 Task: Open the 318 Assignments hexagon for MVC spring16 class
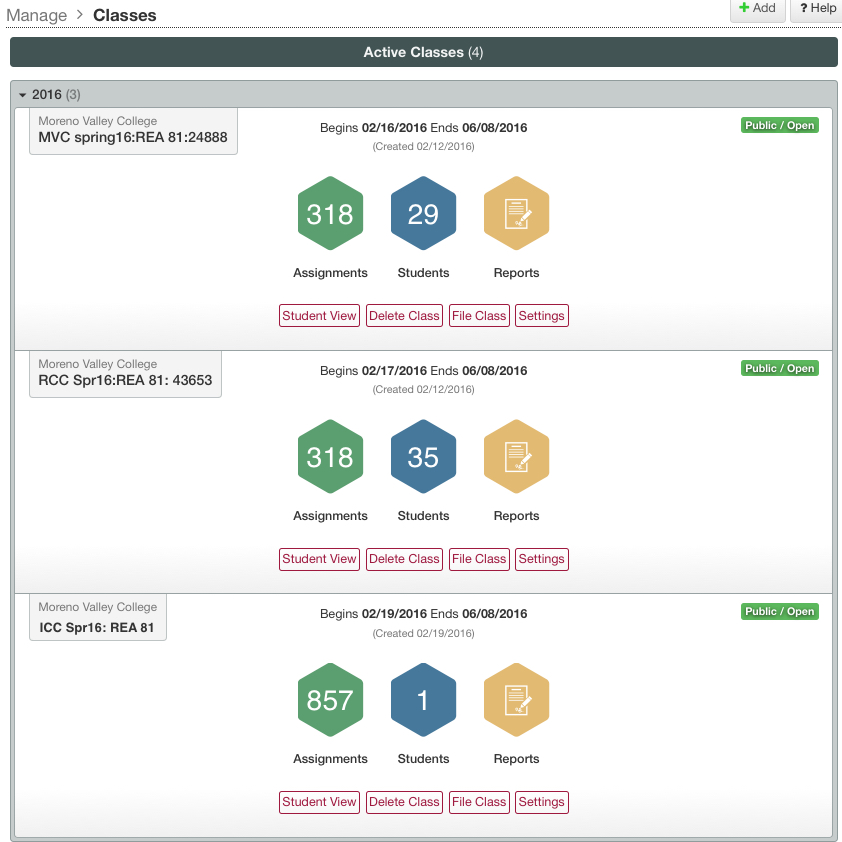pos(330,213)
